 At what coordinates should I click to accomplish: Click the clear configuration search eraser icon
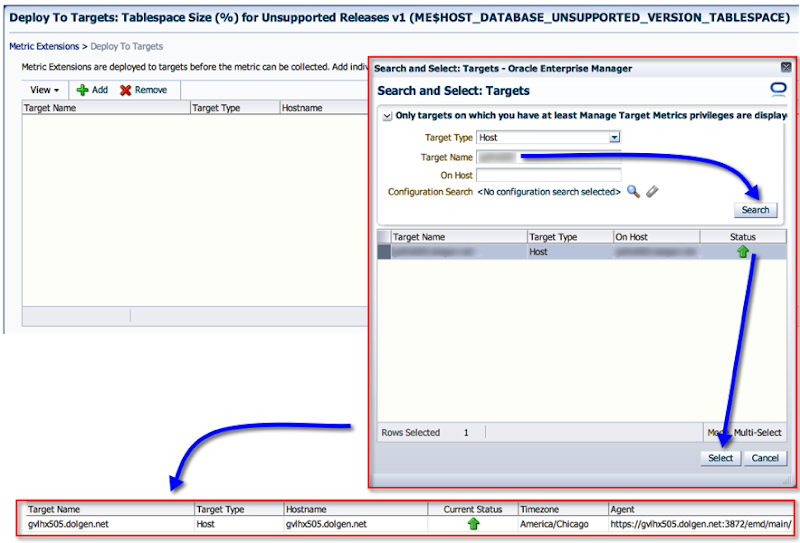point(652,191)
